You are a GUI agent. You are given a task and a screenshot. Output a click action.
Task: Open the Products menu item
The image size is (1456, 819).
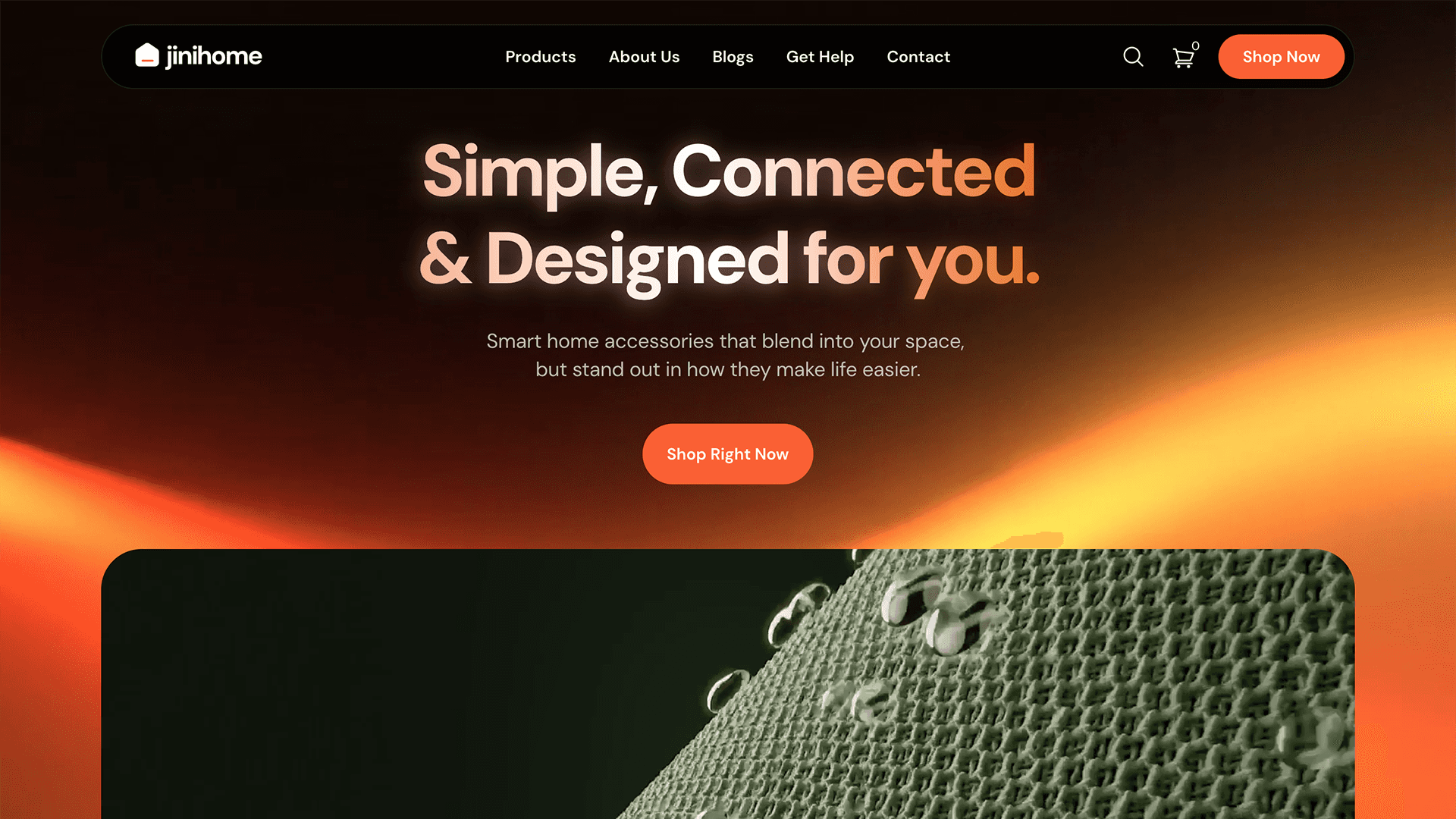[x=541, y=57]
